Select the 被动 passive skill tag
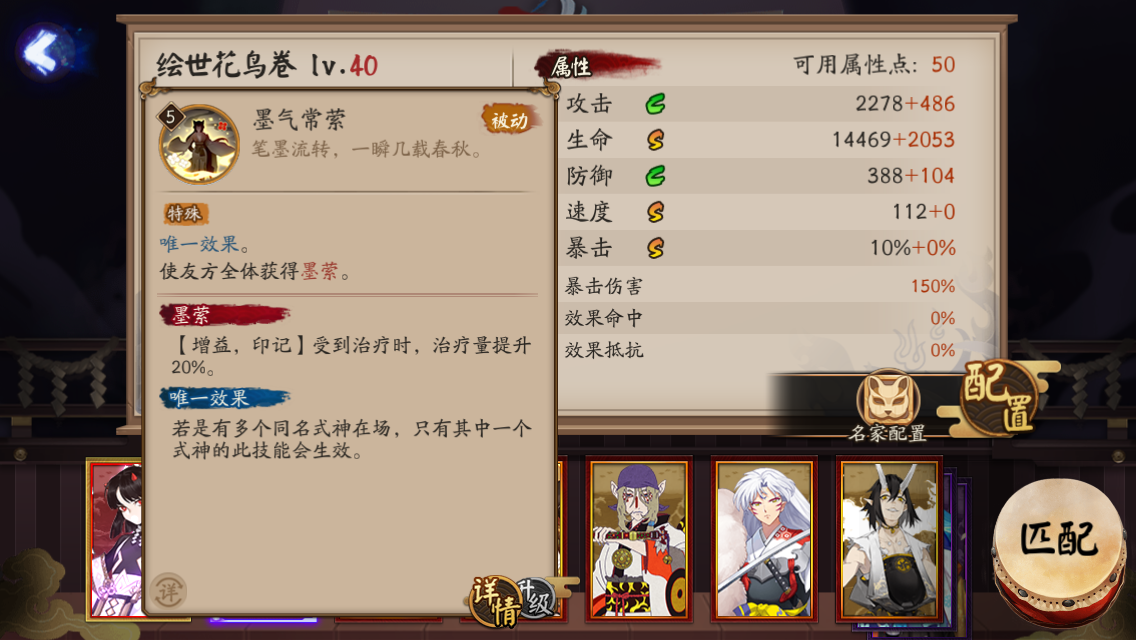The width and height of the screenshot is (1136, 640). click(510, 120)
